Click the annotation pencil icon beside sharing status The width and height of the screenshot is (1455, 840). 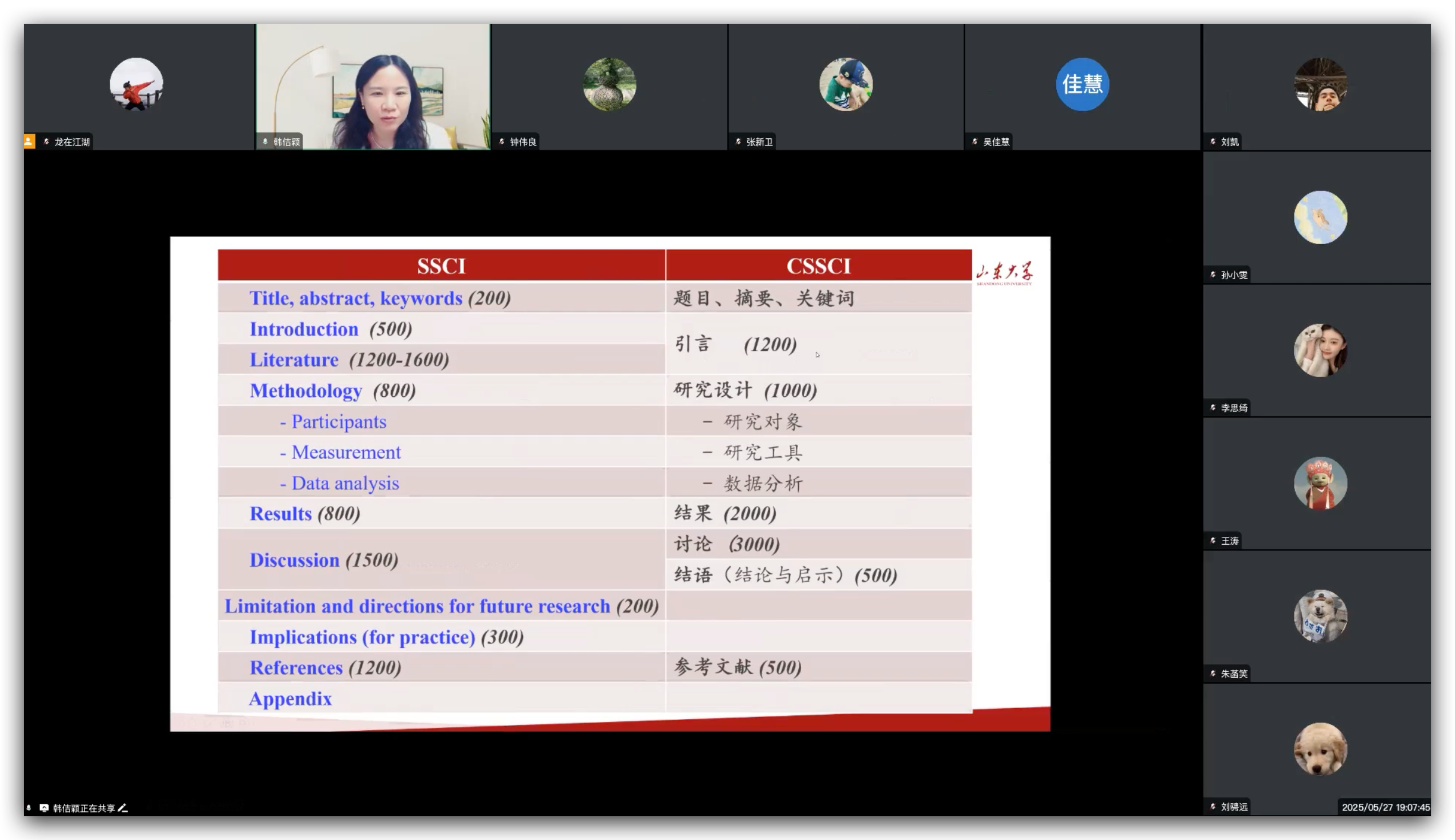(x=123, y=808)
